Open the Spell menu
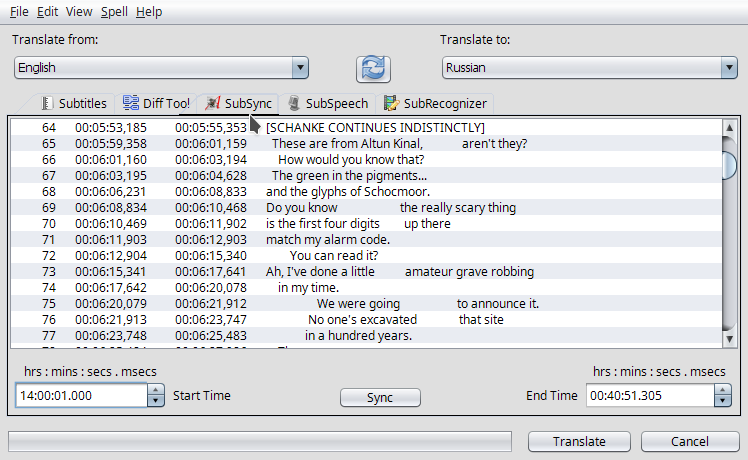Screen dimensions: 748x460 [114, 11]
